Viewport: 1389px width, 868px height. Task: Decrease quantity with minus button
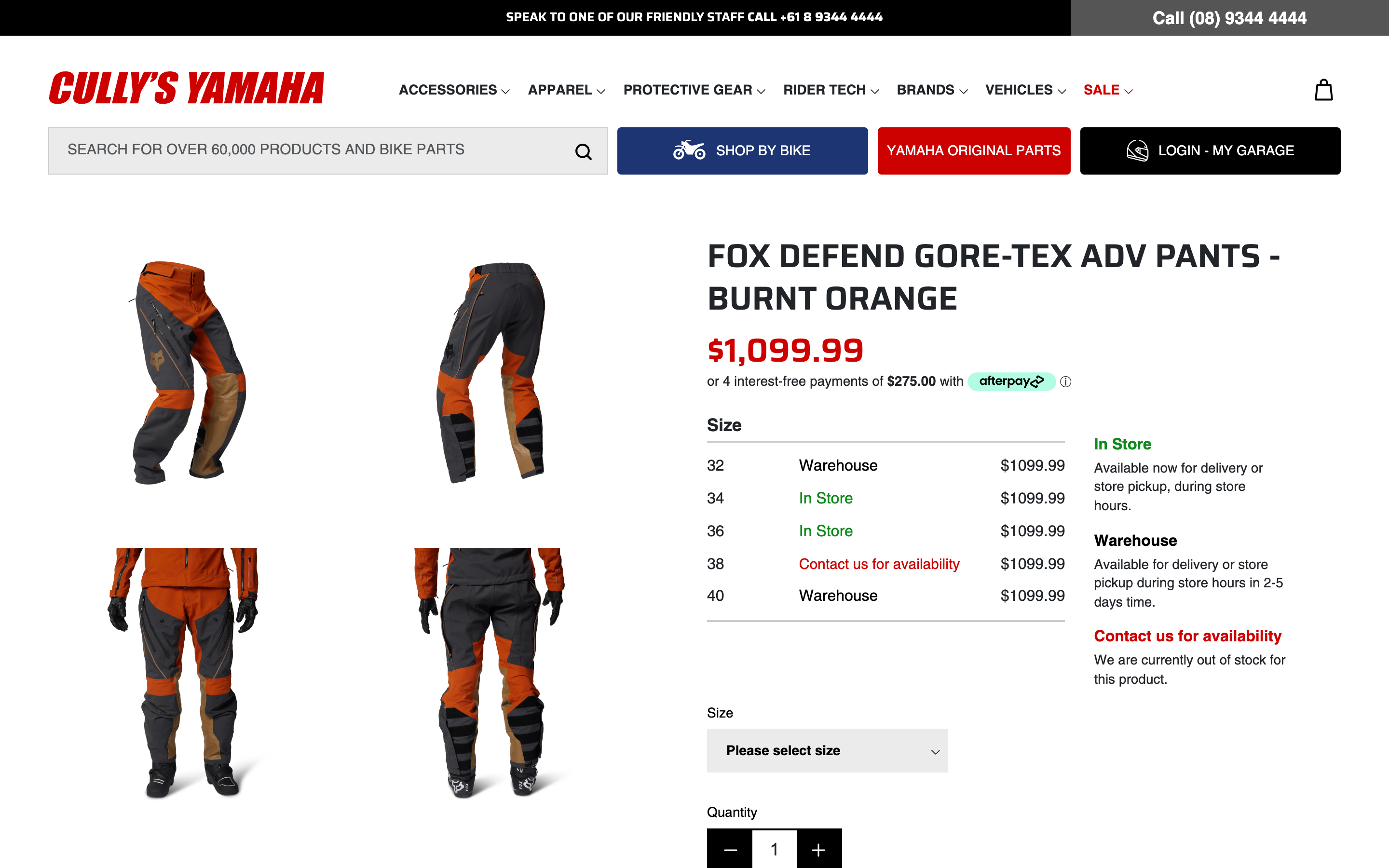coord(730,849)
